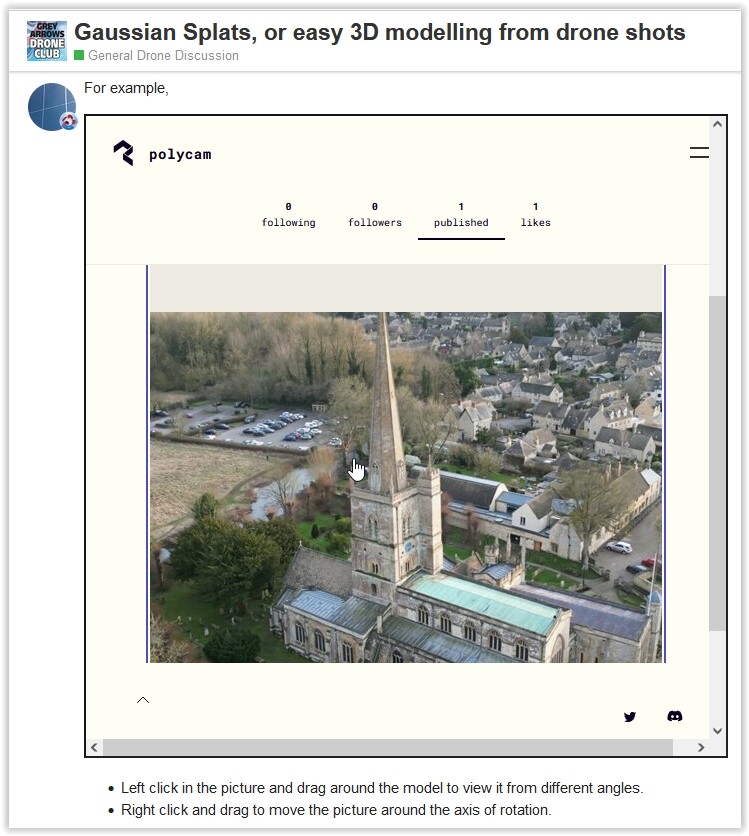The width and height of the screenshot is (749, 836).
Task: Open the Polycam hamburger menu
Action: point(699,153)
